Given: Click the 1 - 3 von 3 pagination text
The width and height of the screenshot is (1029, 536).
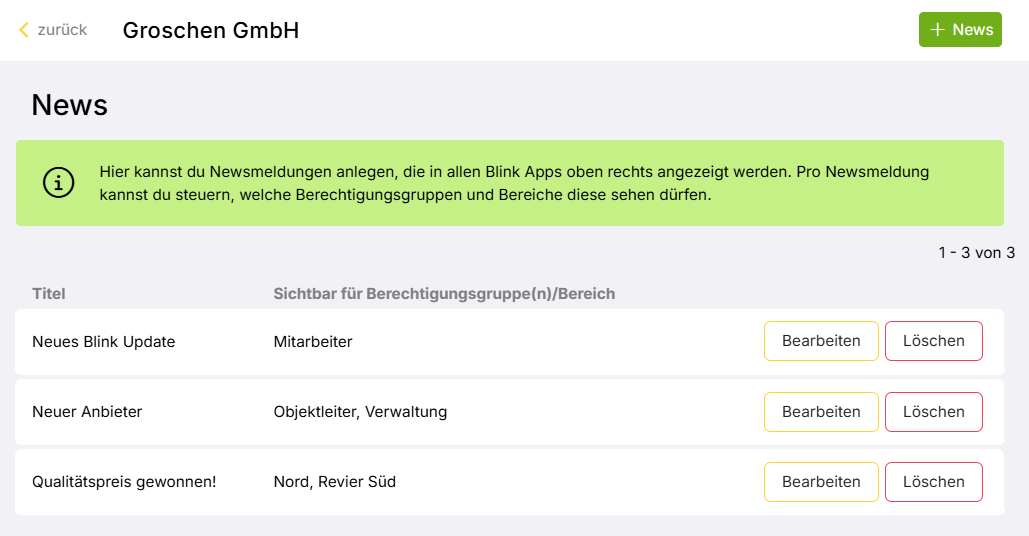Looking at the screenshot, I should pos(976,253).
